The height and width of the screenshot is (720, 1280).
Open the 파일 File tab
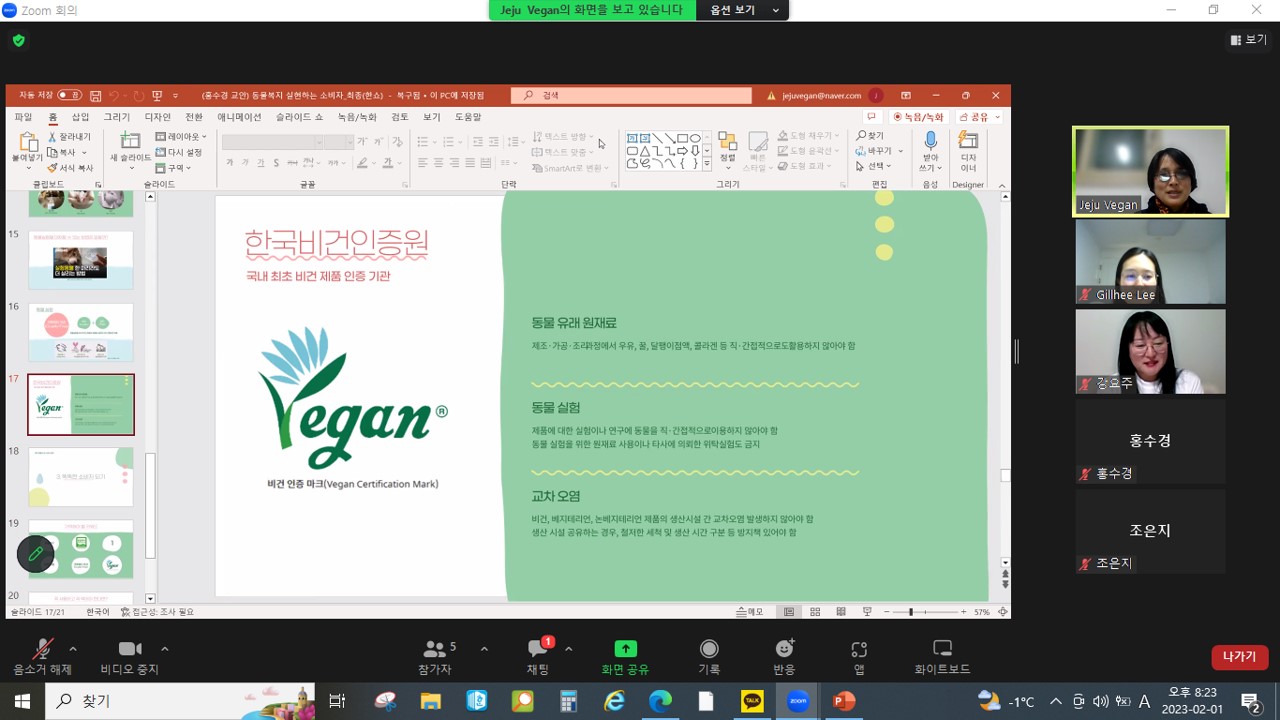(x=23, y=117)
